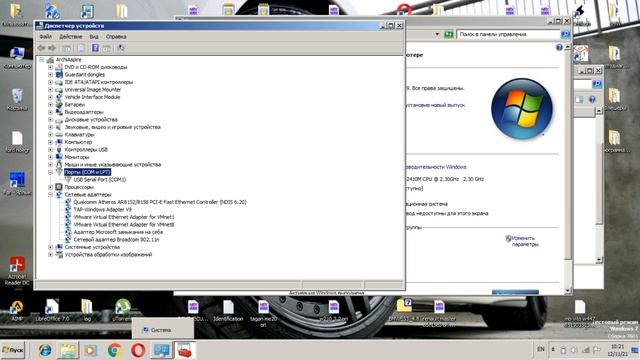
Task: Click the taskbar clock
Action: (x=618, y=350)
